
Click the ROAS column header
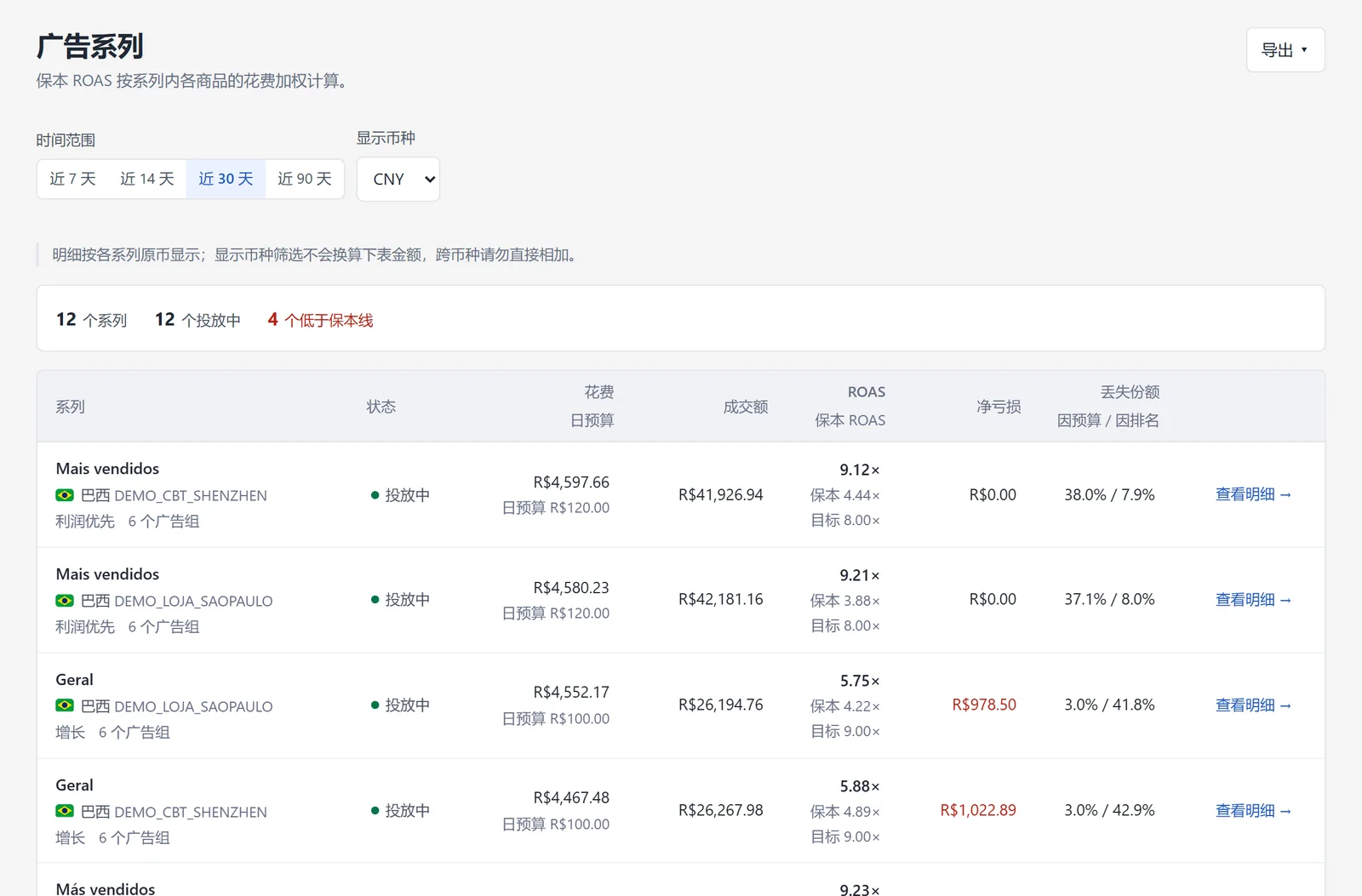point(867,392)
